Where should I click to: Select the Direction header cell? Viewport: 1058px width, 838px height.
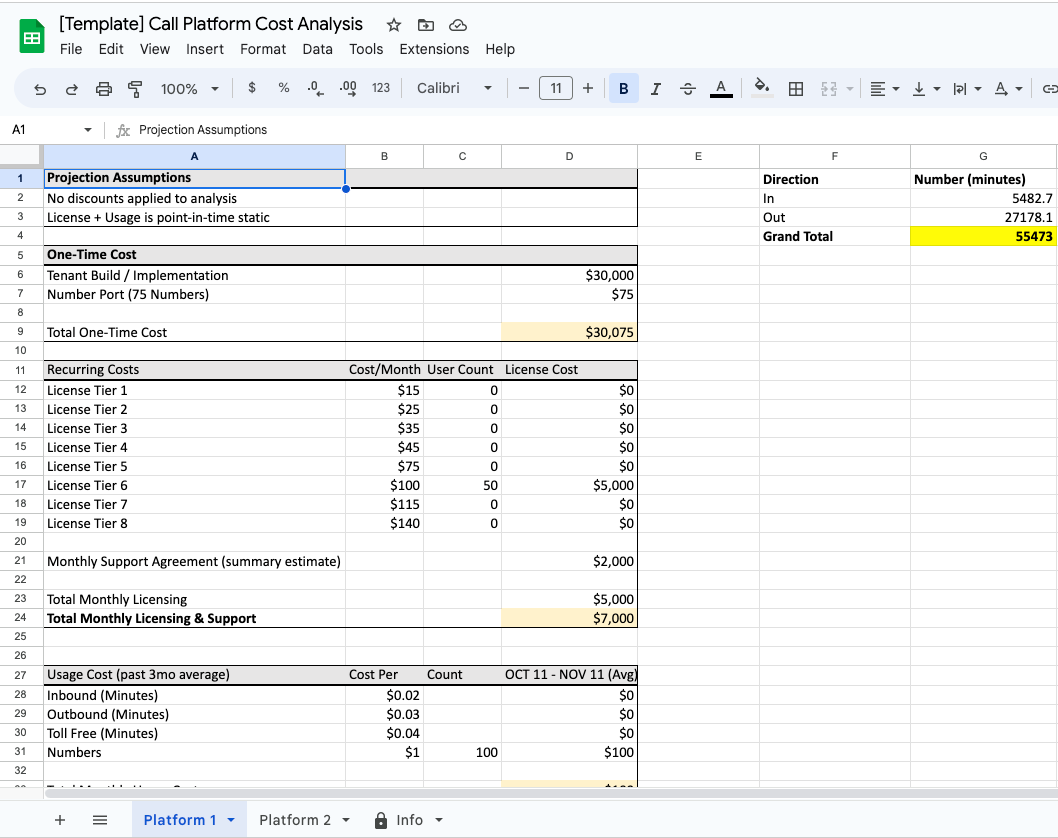coord(835,179)
